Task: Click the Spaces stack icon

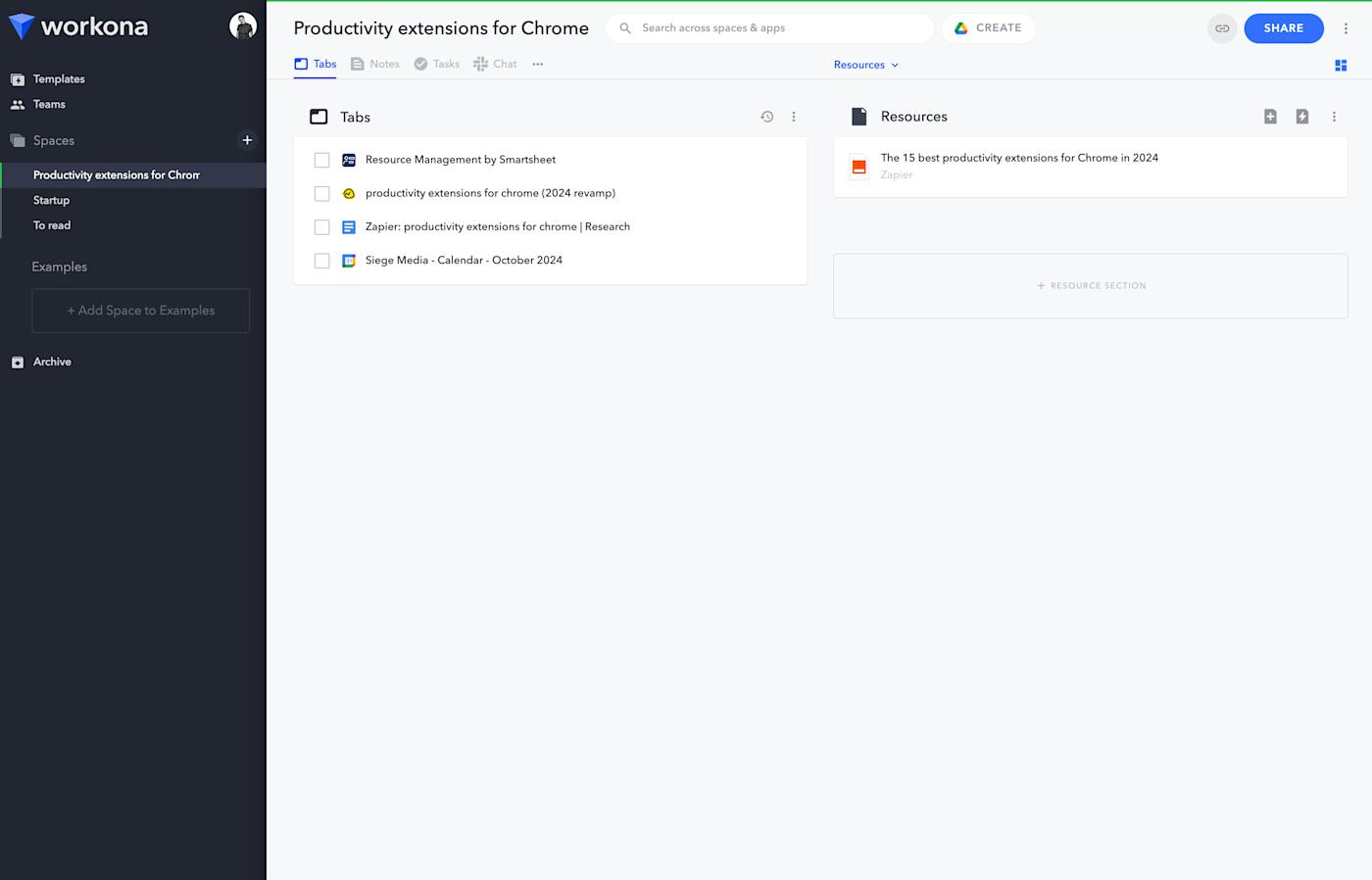Action: pos(18,140)
